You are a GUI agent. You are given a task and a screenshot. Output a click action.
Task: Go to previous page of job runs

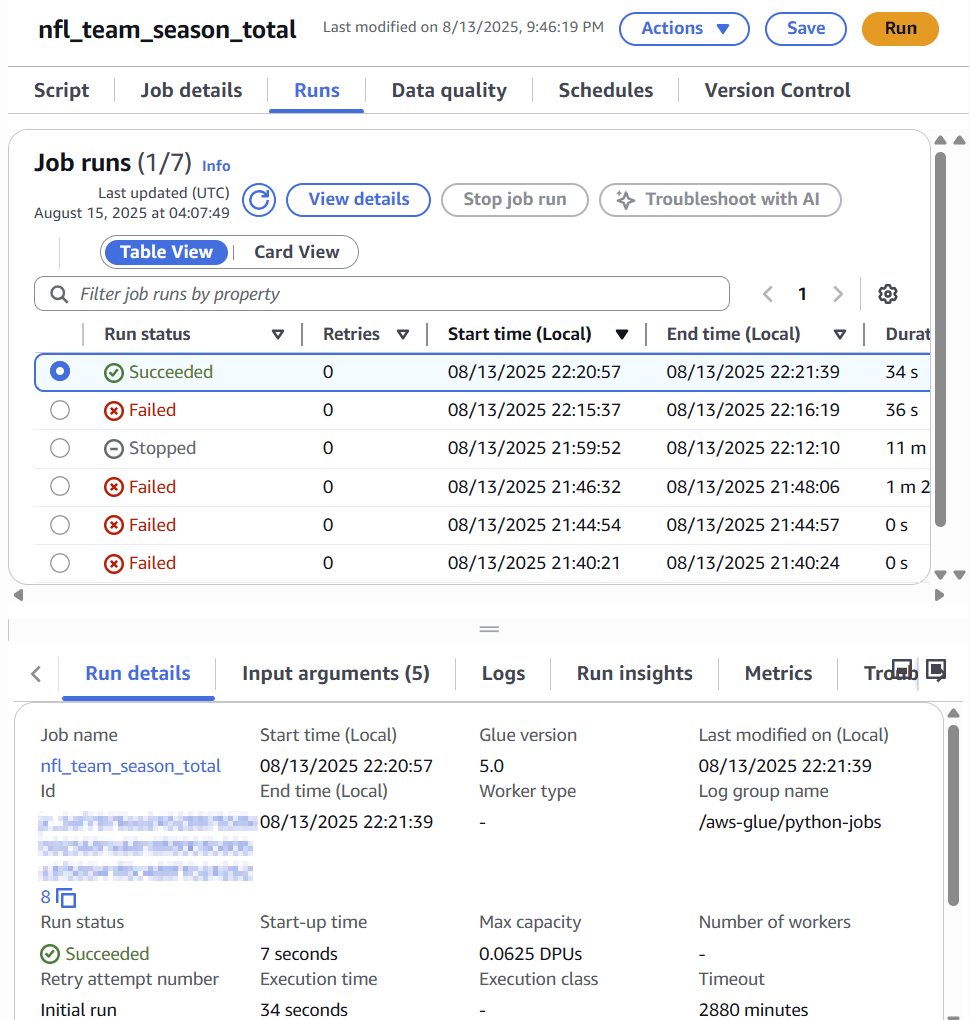(768, 294)
